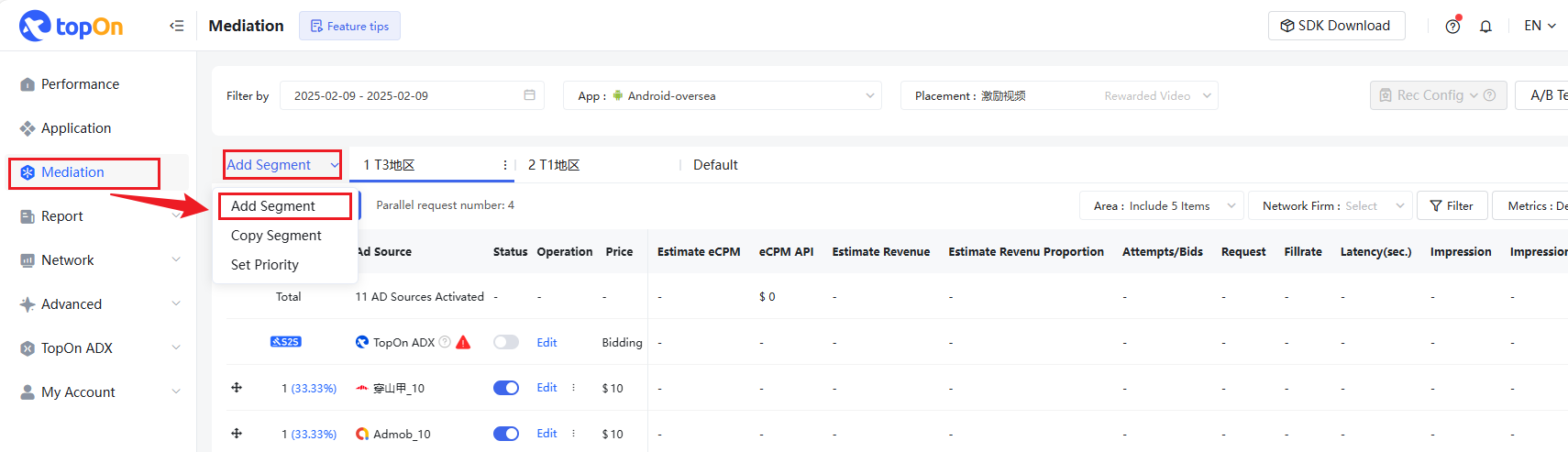Switch to the 2 T1地区 segment tab

point(554,165)
